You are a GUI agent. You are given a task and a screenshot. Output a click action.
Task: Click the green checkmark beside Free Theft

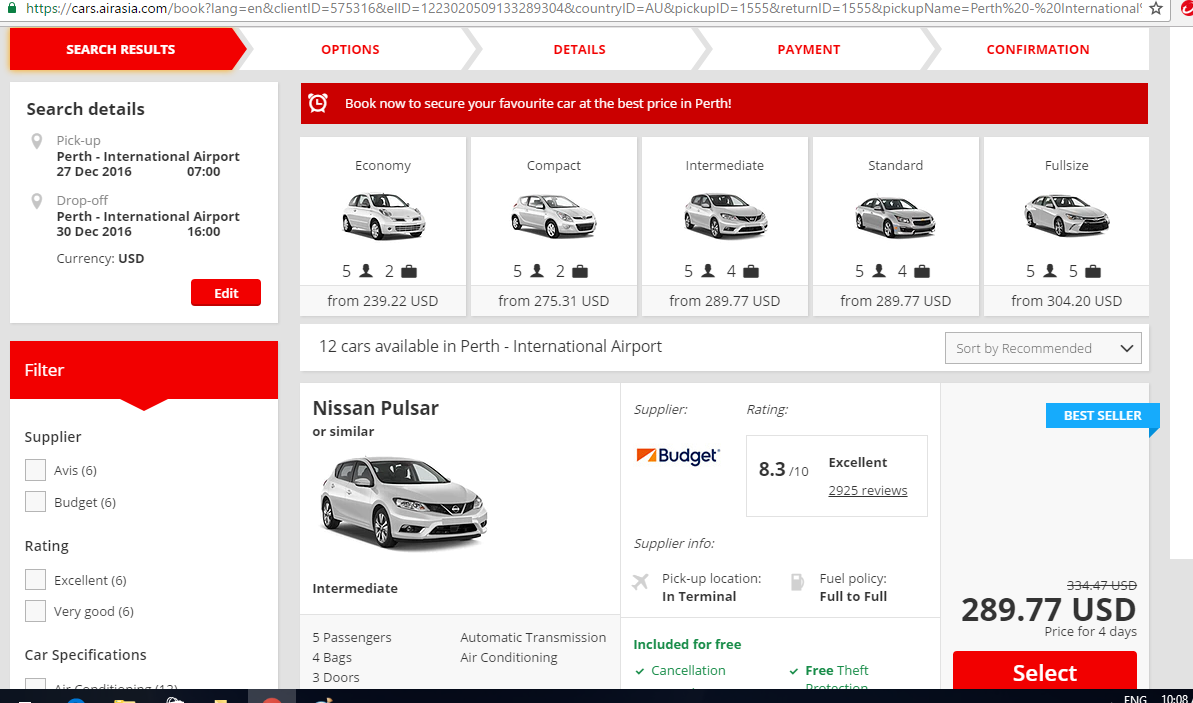pos(794,671)
